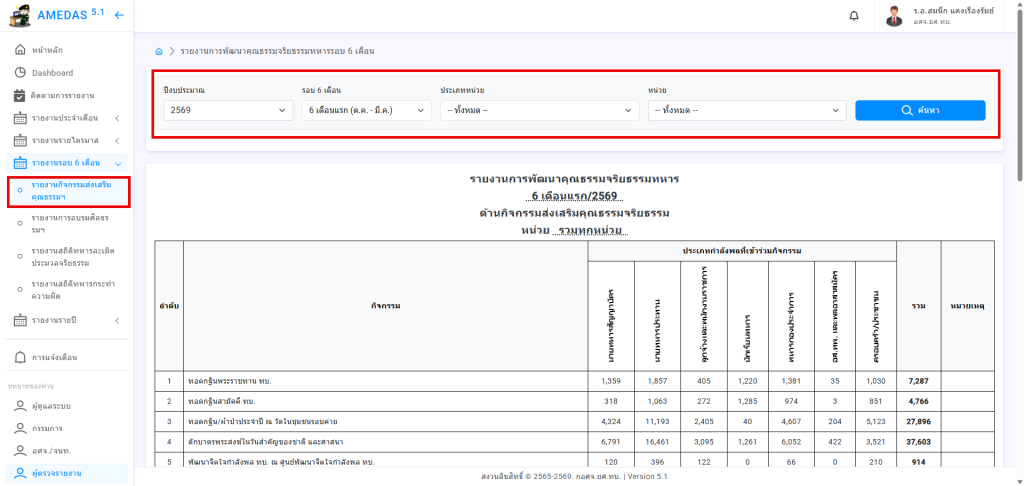Click the home icon in the breadcrumb
The height and width of the screenshot is (486, 1024).
[159, 51]
